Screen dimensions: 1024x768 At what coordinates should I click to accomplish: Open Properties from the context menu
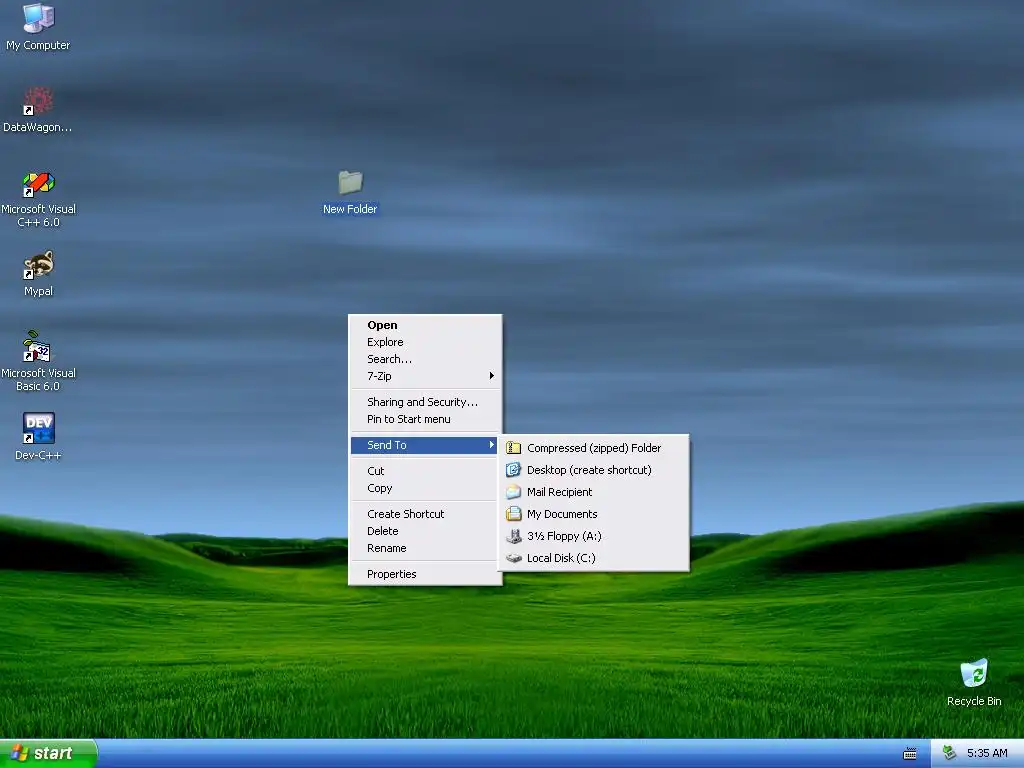click(425, 575)
